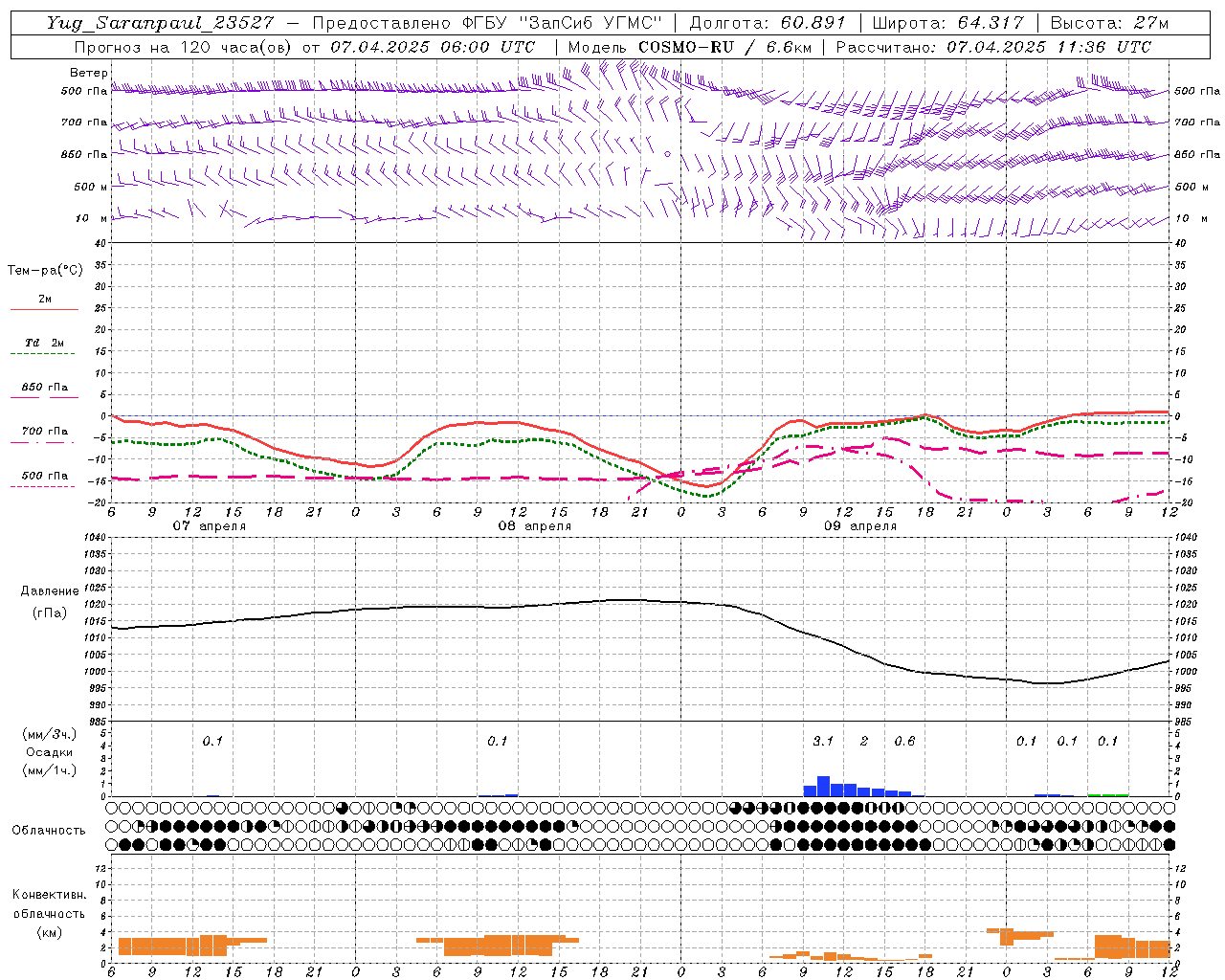This screenshot has width=1225, height=980.
Task: Click the (мм/1ч.) precipitation unit label
Action: click(x=50, y=770)
